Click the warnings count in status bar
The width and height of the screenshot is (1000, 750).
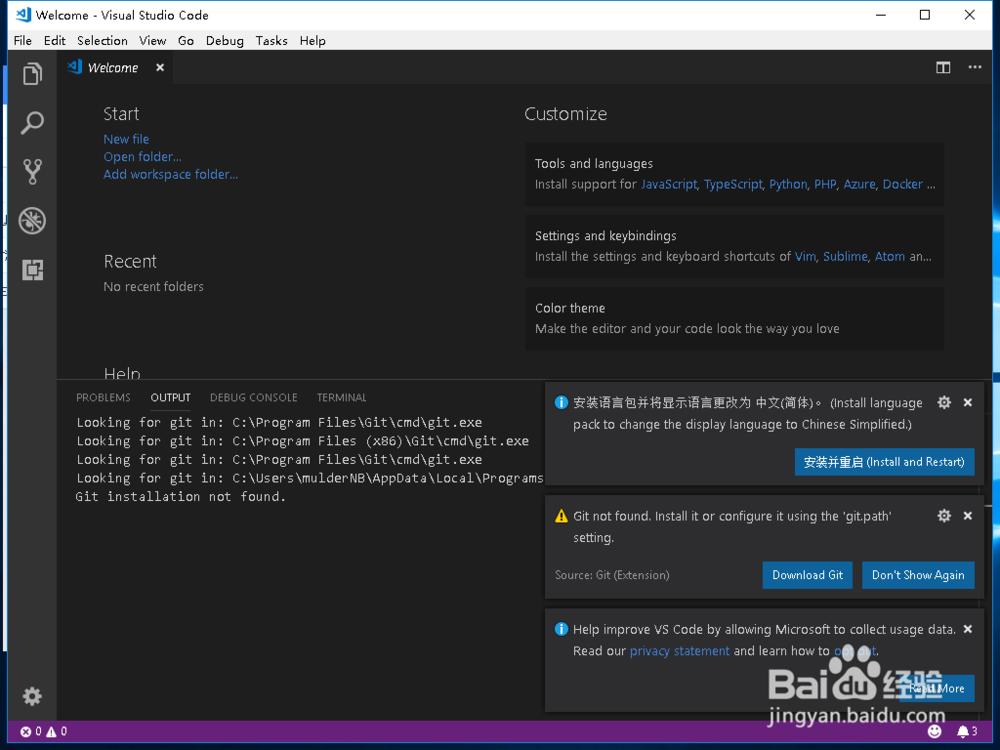(x=57, y=732)
